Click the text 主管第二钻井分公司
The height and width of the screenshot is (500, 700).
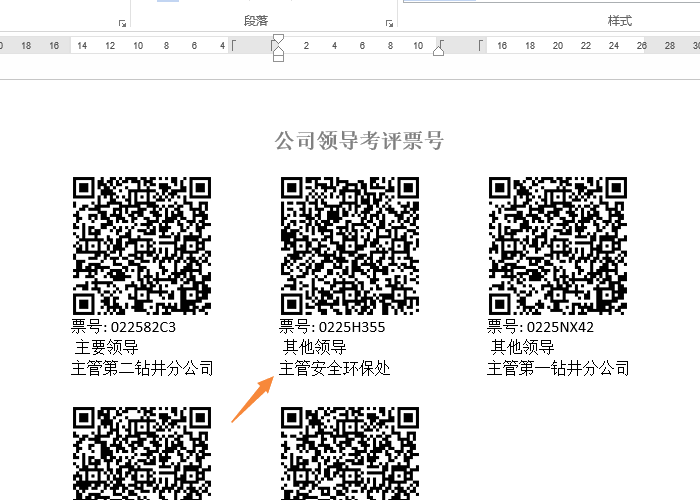point(142,369)
